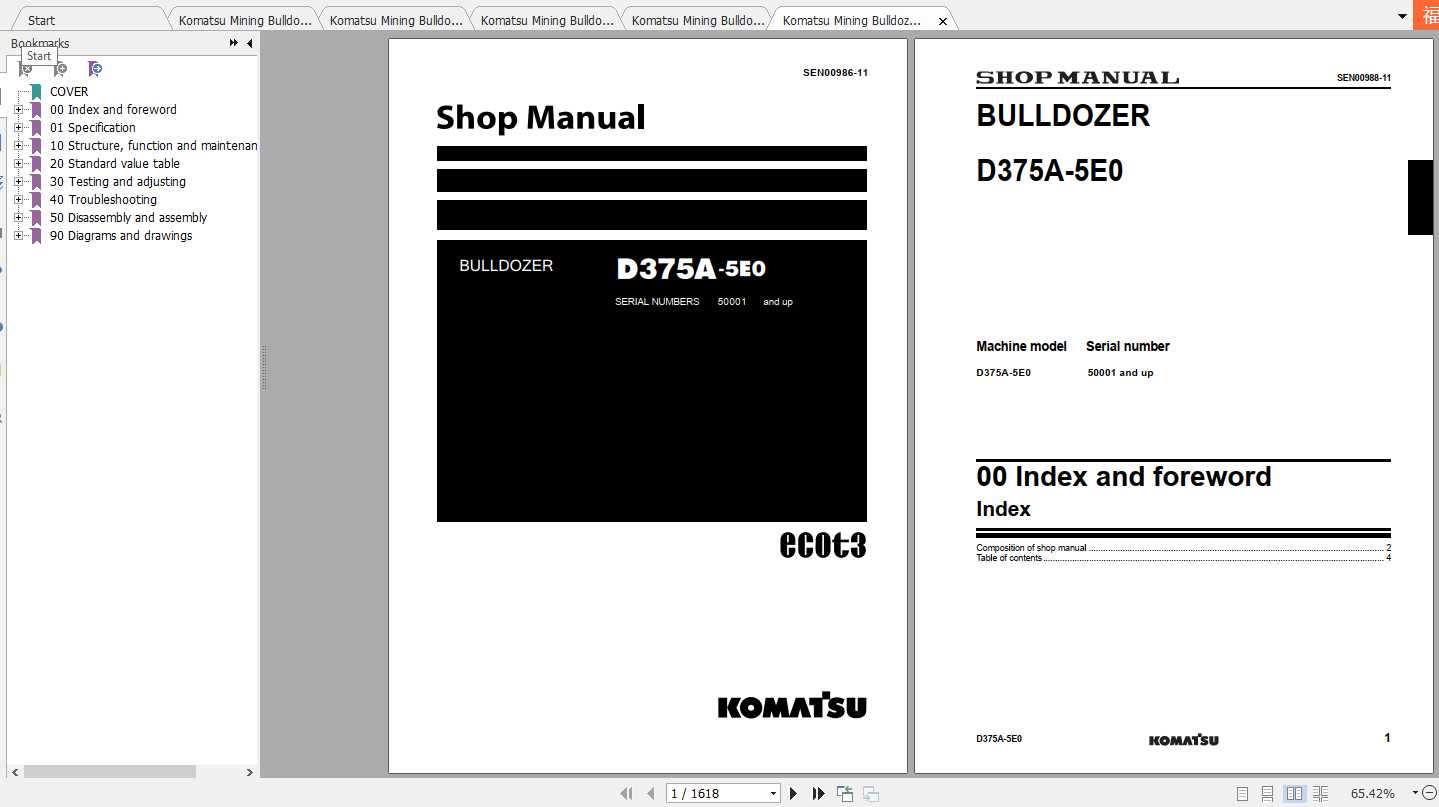Go to previous page button
The height and width of the screenshot is (807, 1439).
tap(650, 793)
